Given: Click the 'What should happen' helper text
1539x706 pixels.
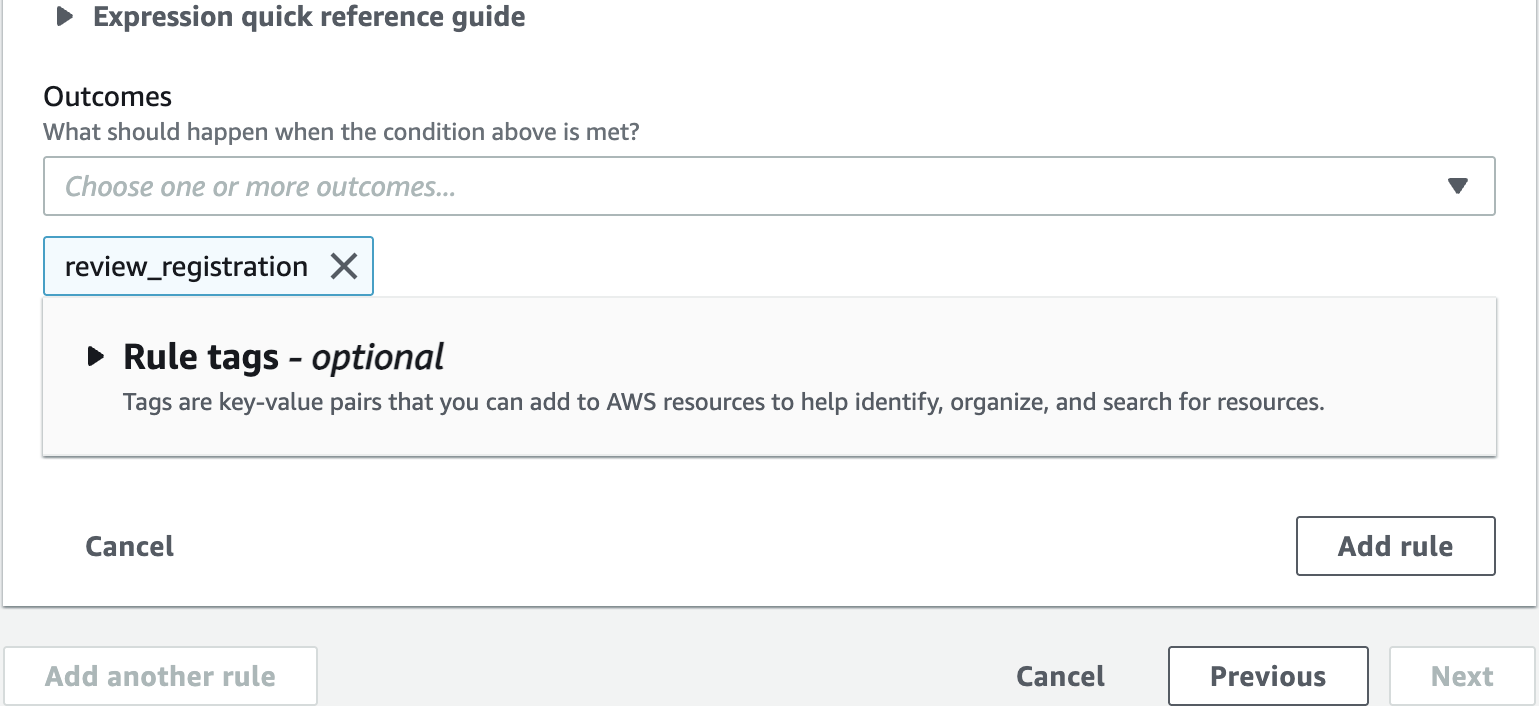Looking at the screenshot, I should tap(341, 131).
